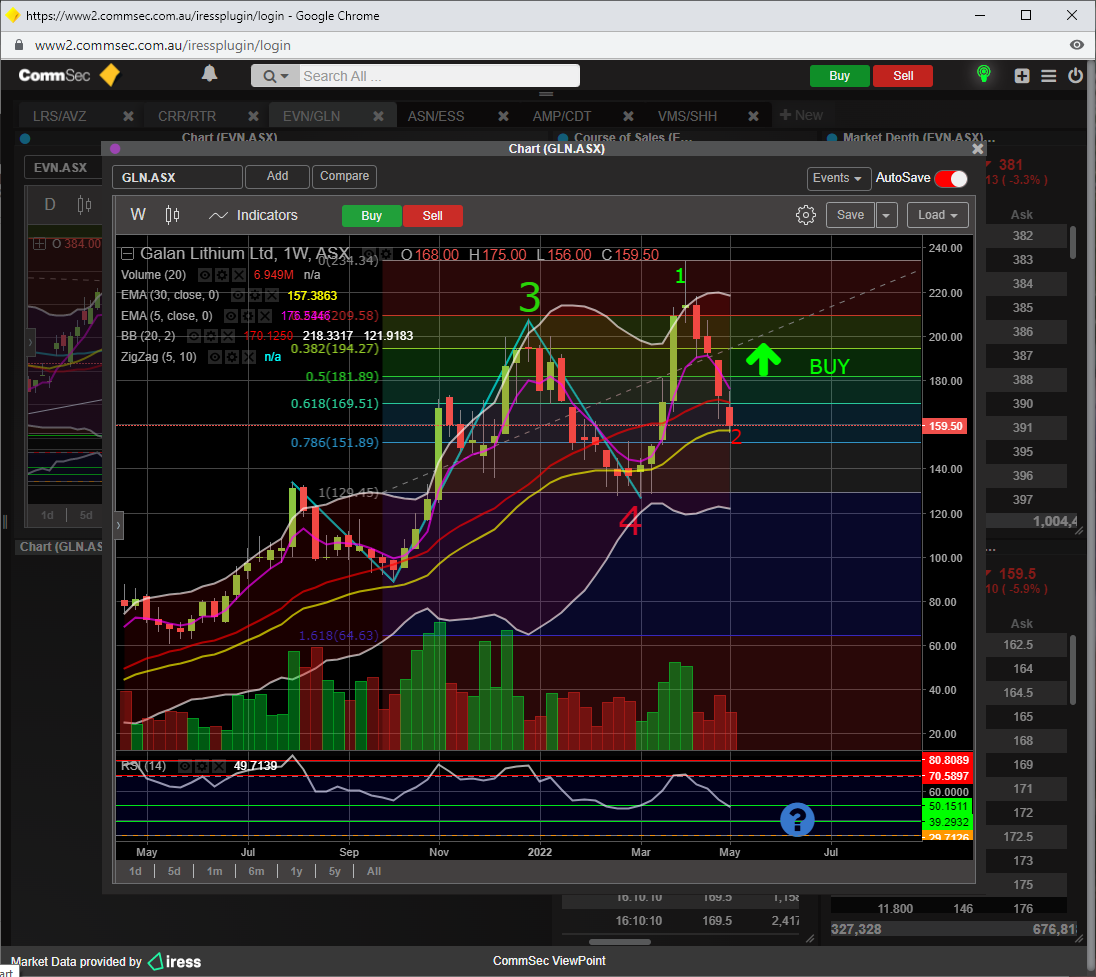
Task: Toggle visibility of RSI (14) indicator
Action: click(x=185, y=766)
